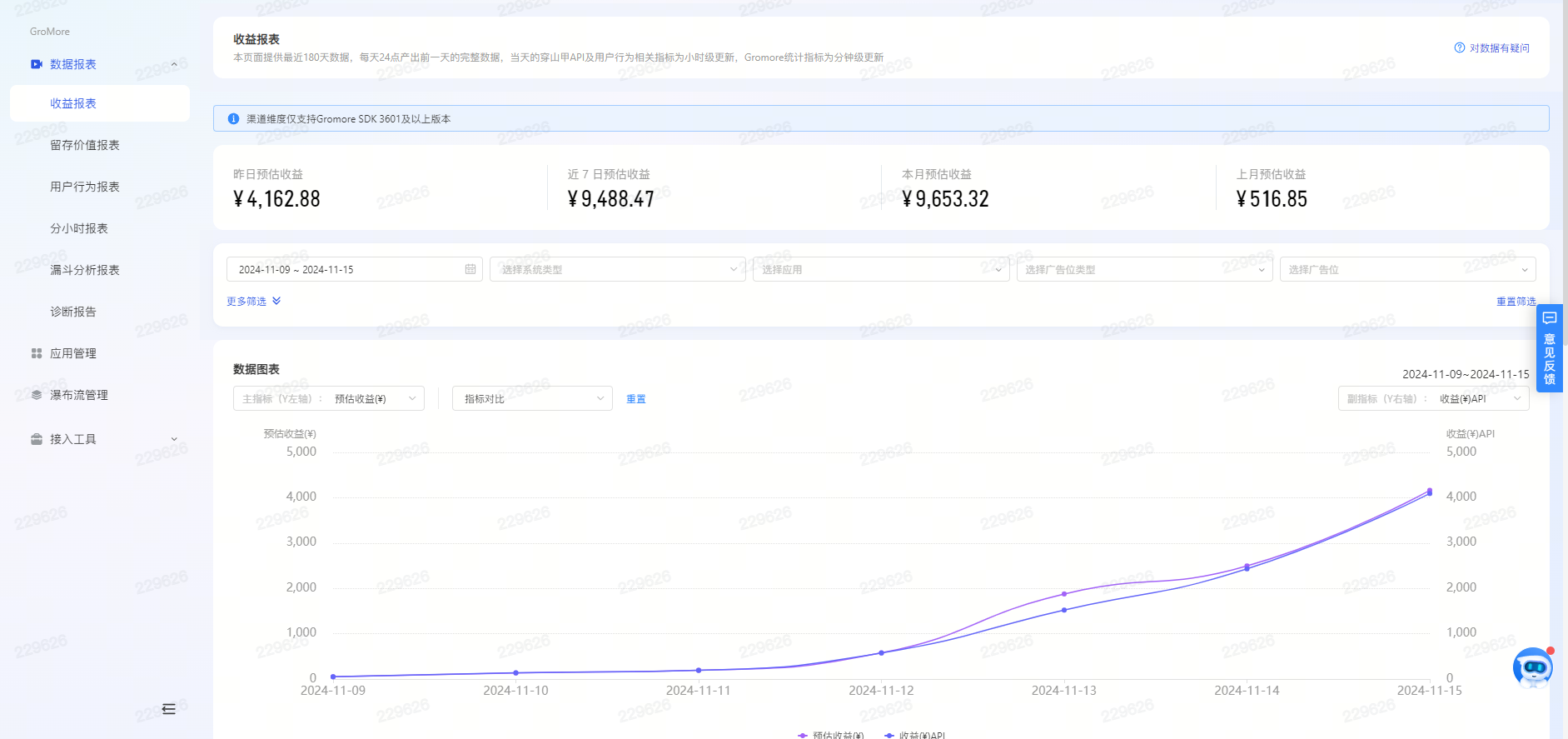Open the robot assistant chat icon
Screen dimensions: 1568x739
coord(1533,668)
